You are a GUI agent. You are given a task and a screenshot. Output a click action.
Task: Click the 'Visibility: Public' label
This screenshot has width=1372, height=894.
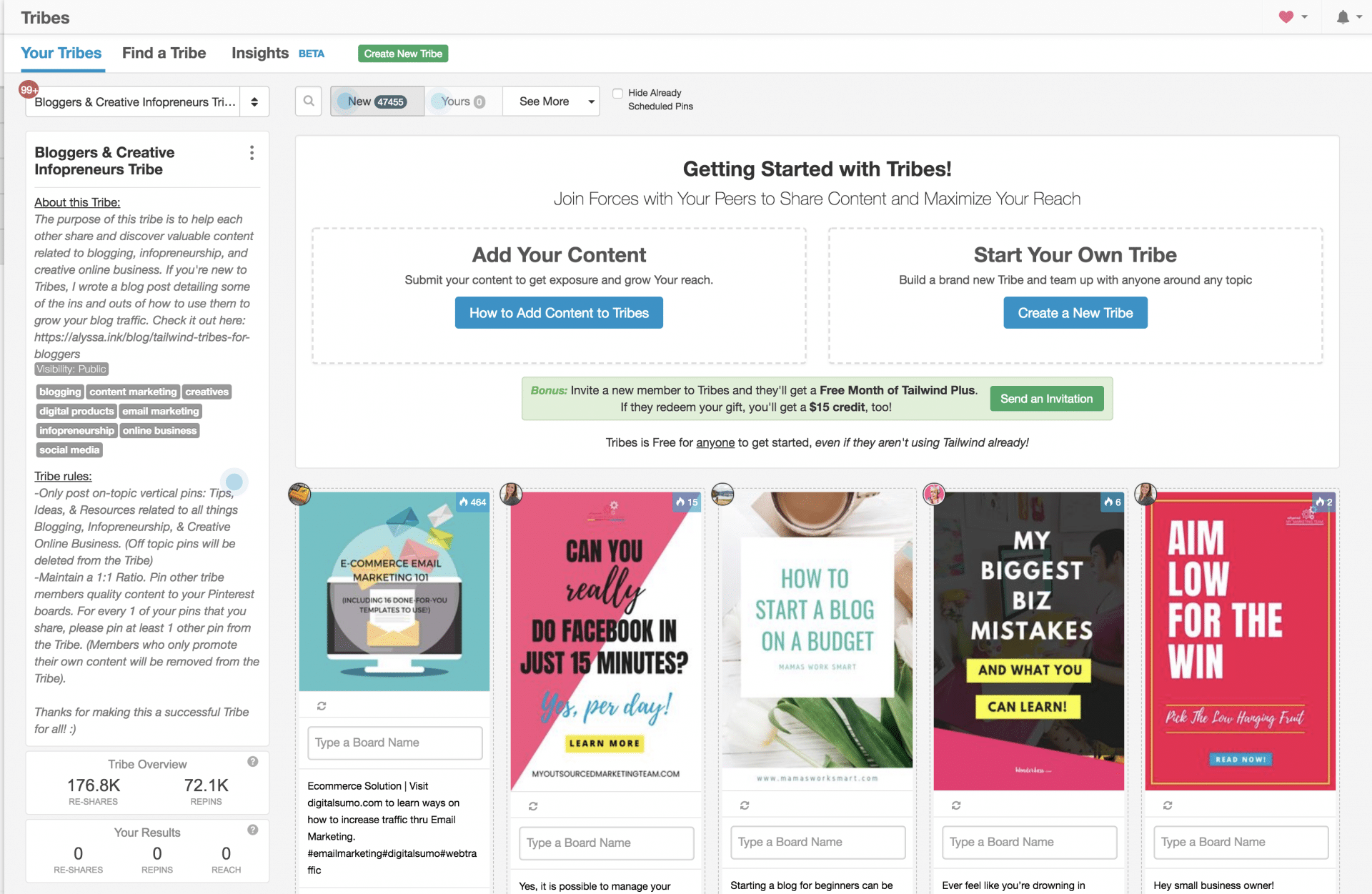coord(71,369)
